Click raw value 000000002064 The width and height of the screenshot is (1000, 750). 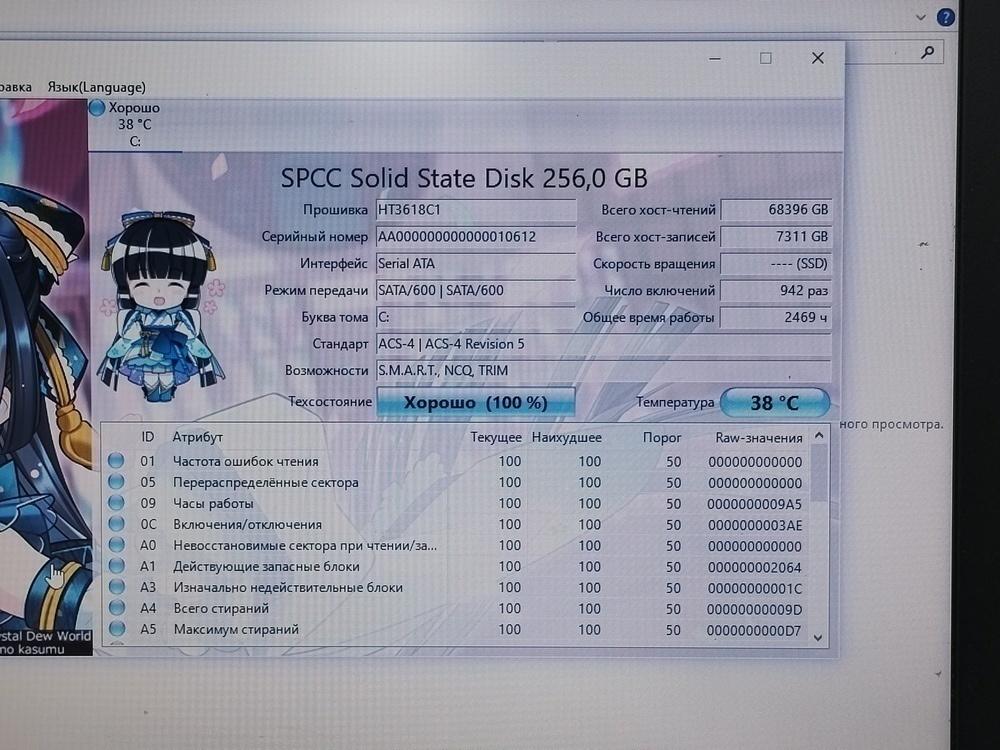pos(754,568)
